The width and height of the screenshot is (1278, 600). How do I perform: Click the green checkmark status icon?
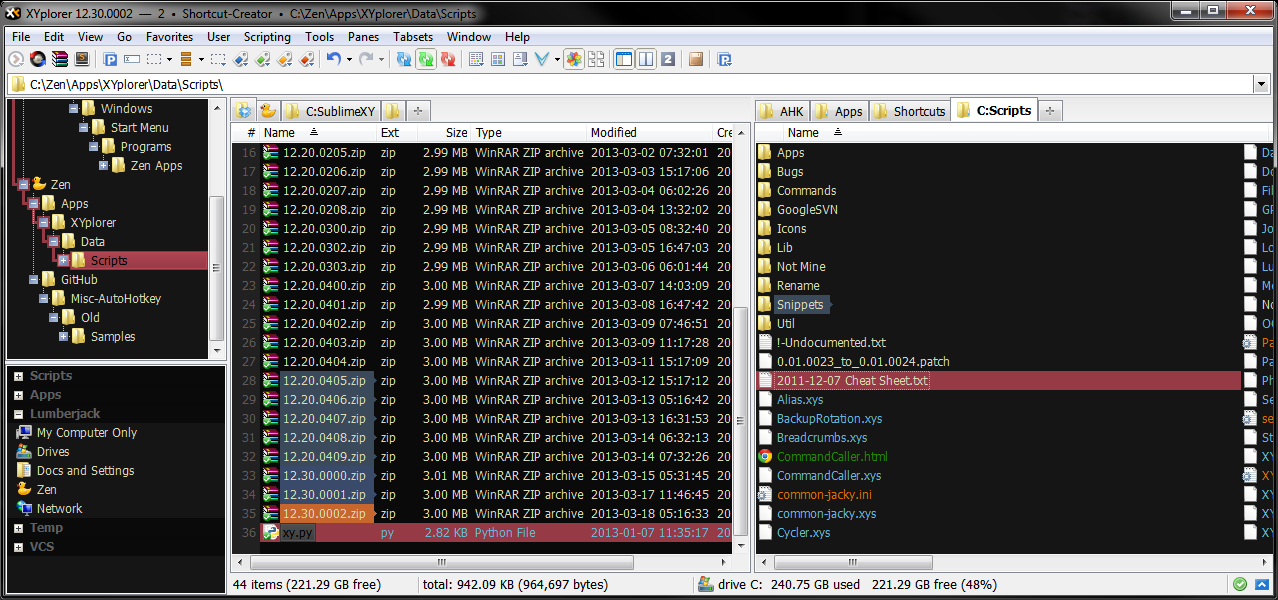coord(1240,584)
